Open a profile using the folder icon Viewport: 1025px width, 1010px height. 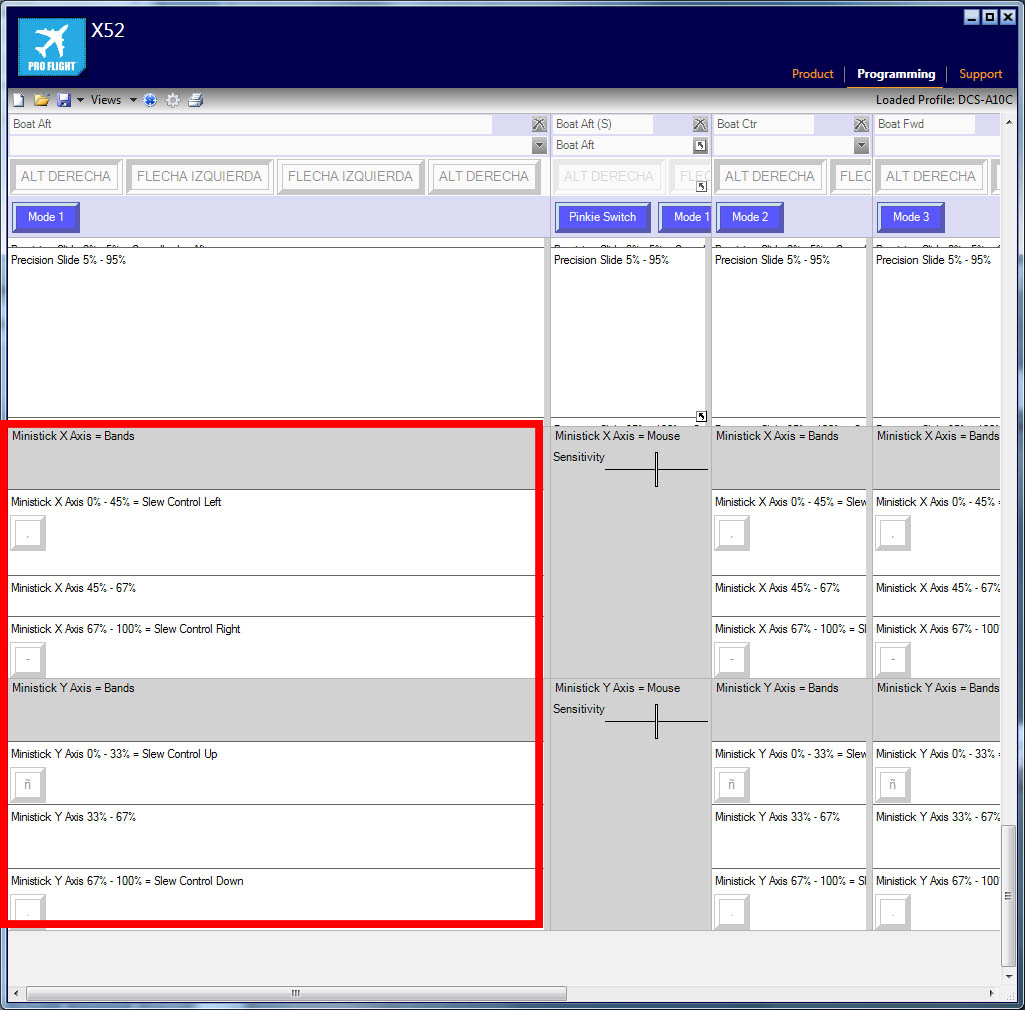pyautogui.click(x=42, y=100)
